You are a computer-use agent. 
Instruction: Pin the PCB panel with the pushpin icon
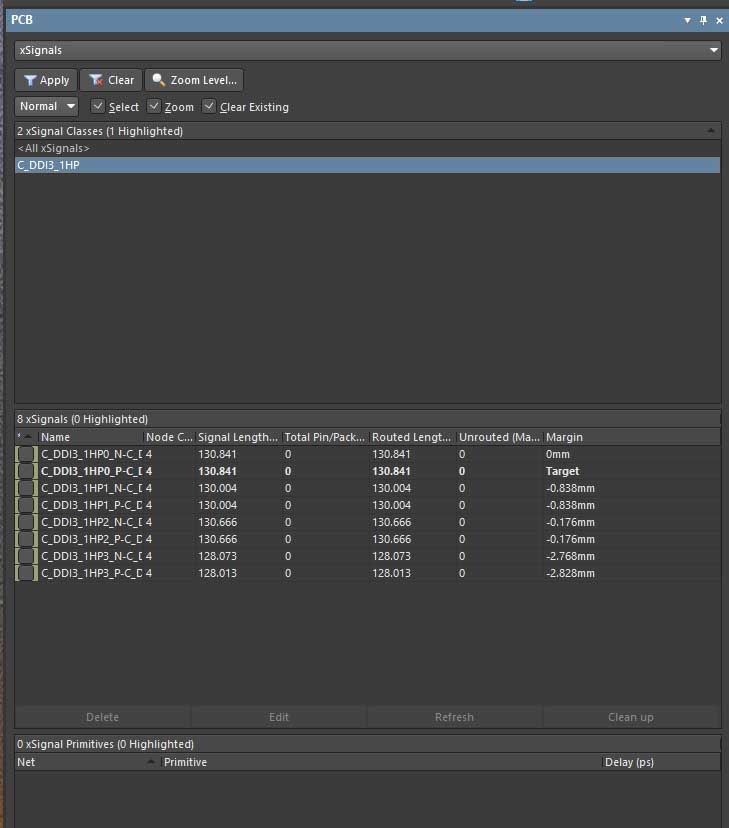[703, 20]
